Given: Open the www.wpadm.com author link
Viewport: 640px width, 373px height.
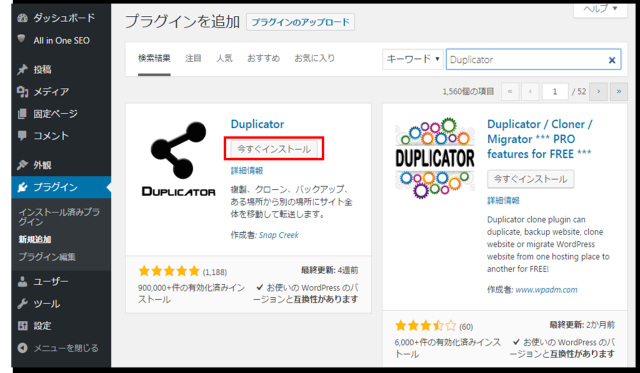Looking at the screenshot, I should (x=546, y=290).
